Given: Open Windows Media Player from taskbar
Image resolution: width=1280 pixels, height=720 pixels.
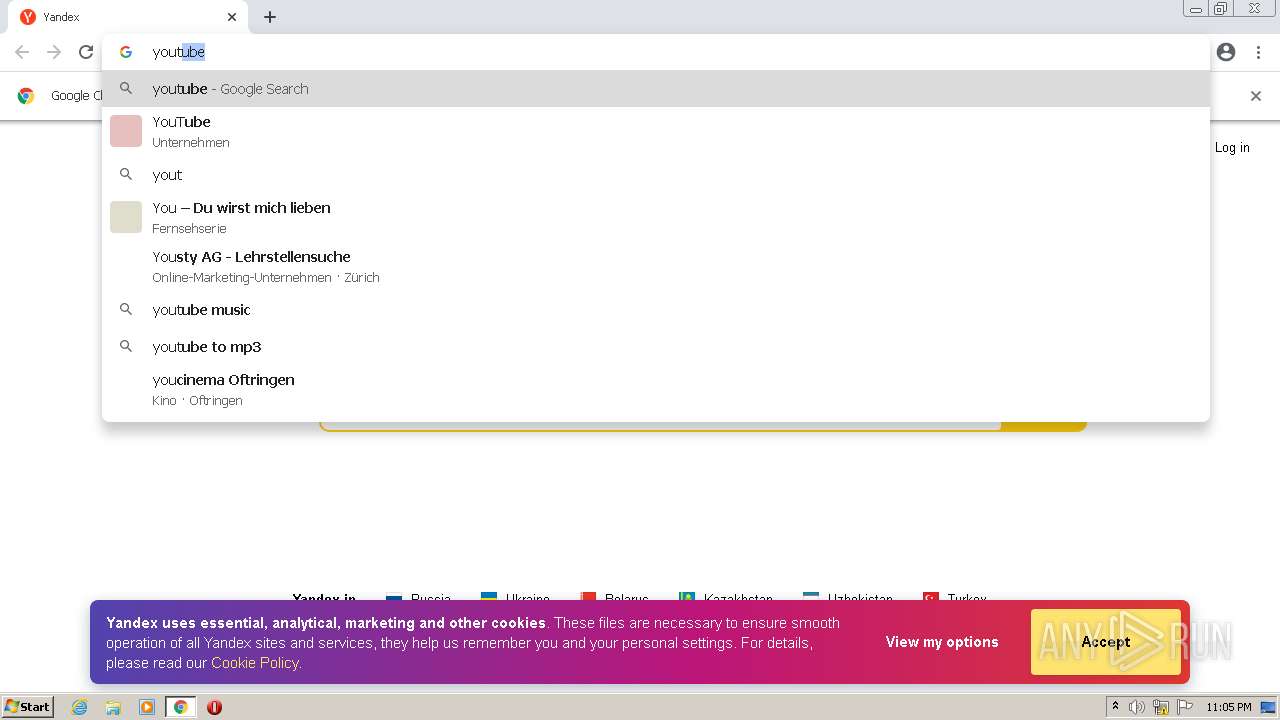Looking at the screenshot, I should point(147,707).
